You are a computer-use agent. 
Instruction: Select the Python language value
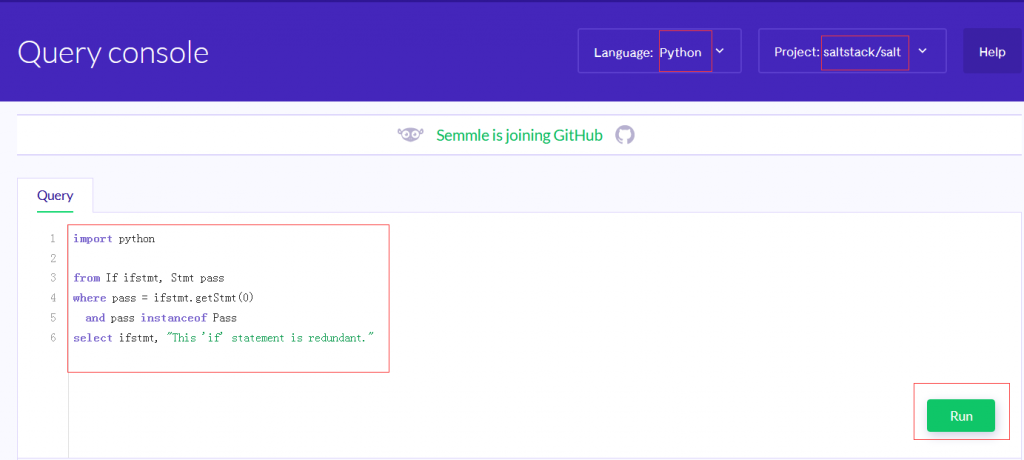(x=681, y=52)
